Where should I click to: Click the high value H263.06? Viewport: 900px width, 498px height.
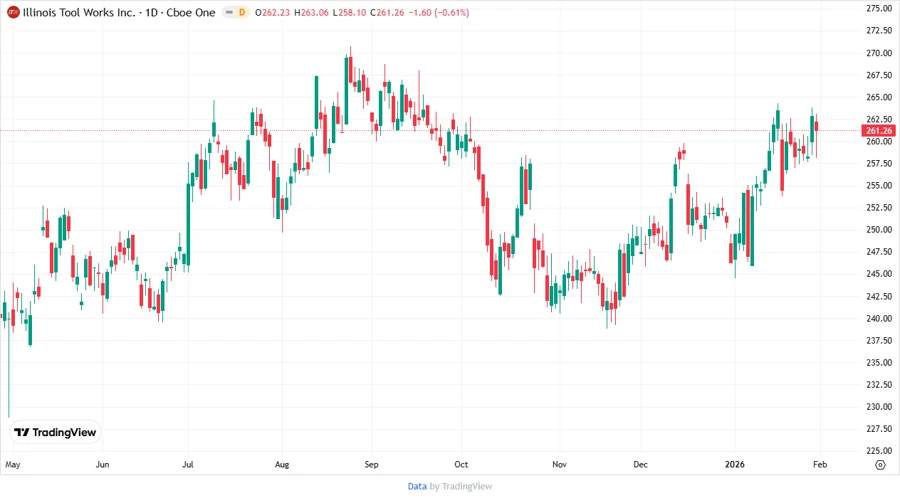(x=311, y=12)
